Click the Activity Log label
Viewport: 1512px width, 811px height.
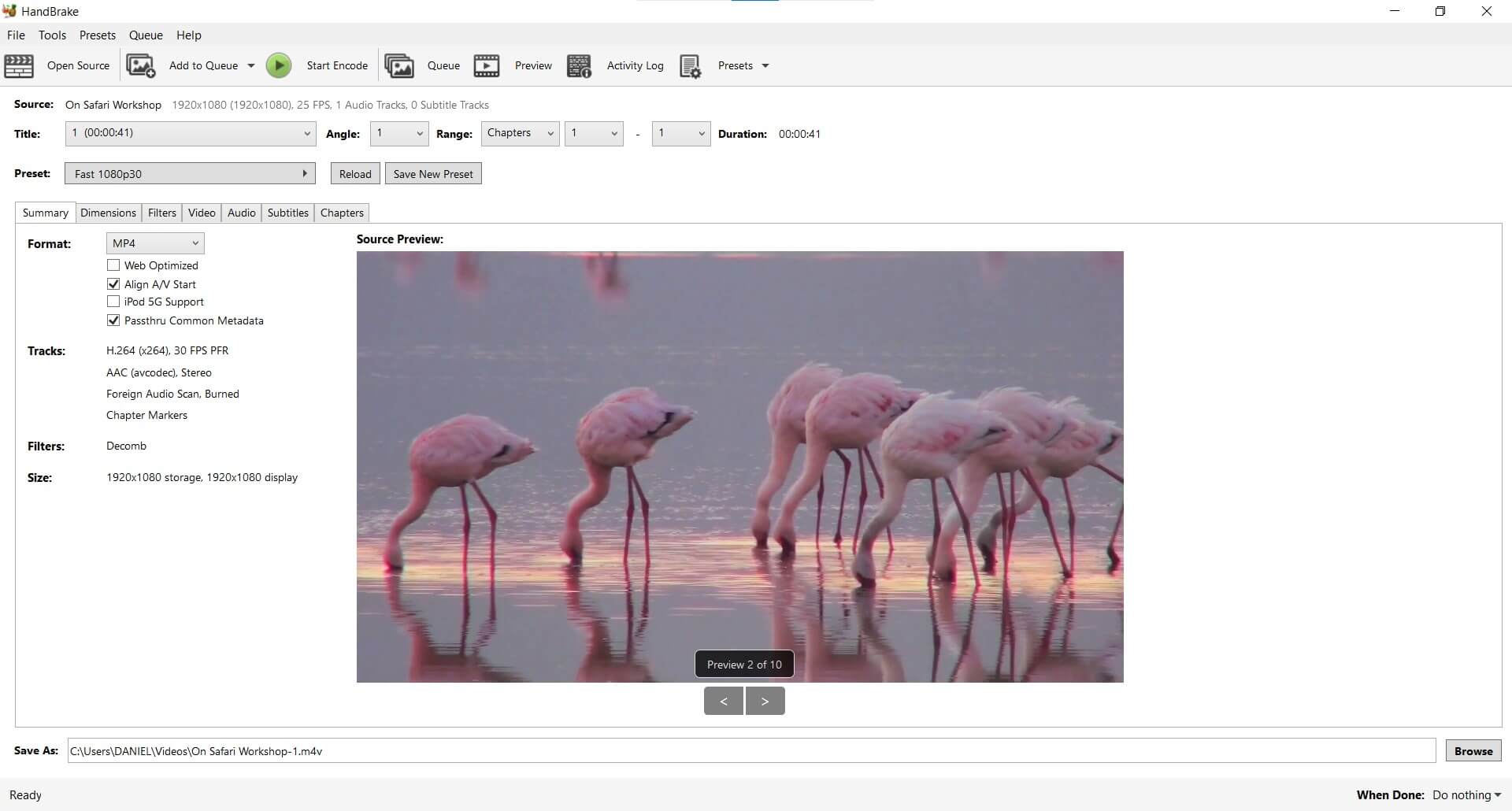pyautogui.click(x=635, y=65)
